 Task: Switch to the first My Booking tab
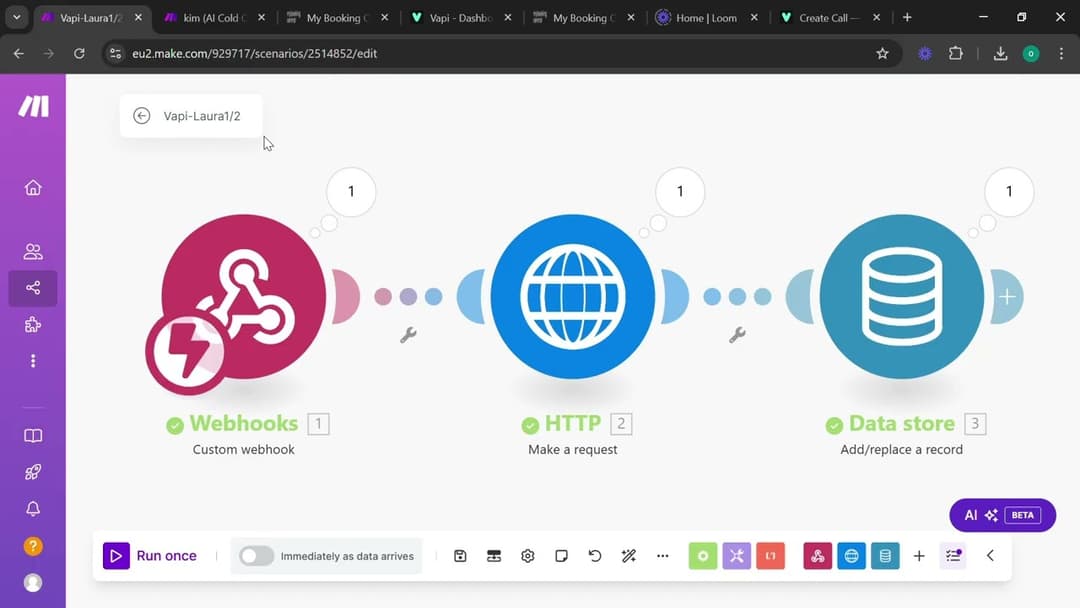(338, 18)
